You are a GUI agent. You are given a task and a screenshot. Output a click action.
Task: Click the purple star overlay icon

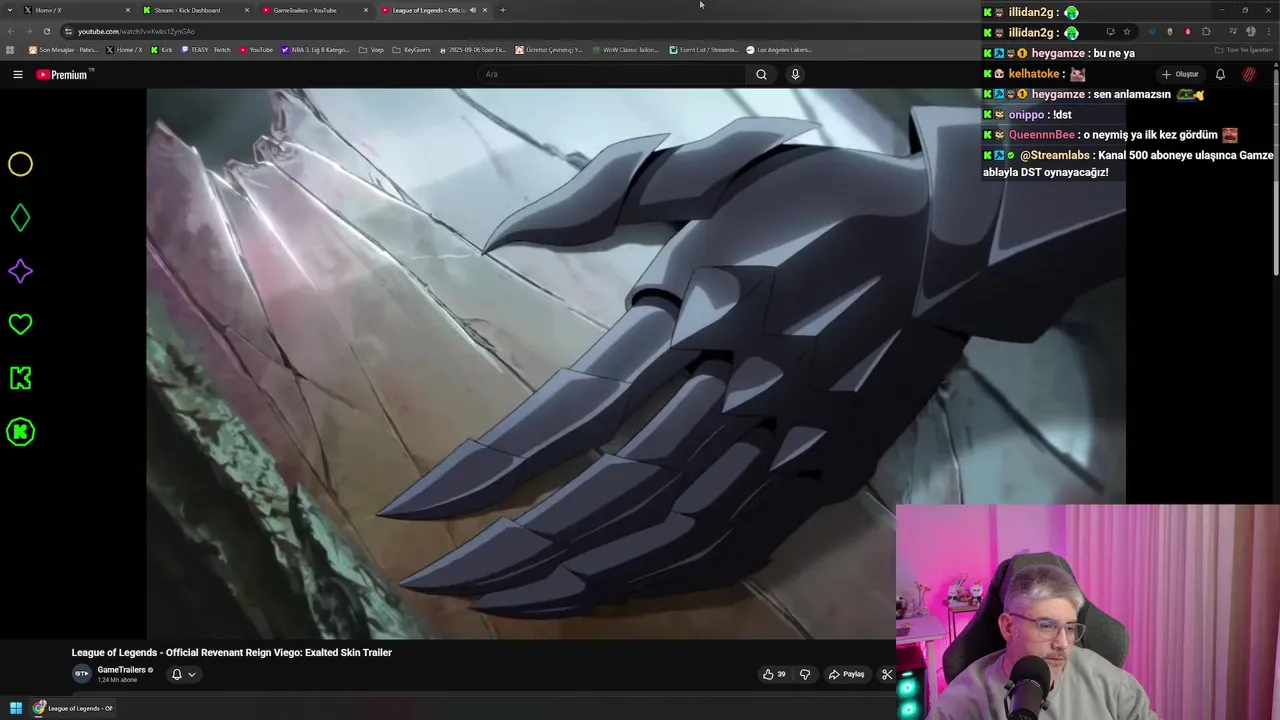click(x=20, y=271)
